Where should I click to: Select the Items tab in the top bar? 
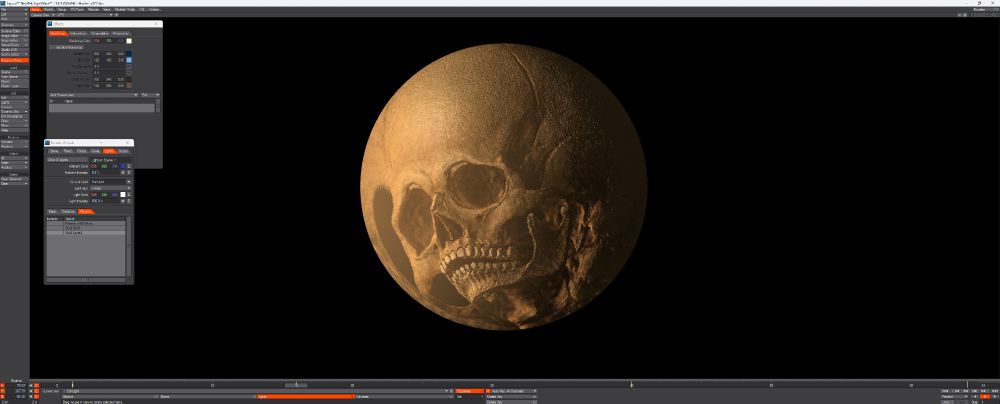(x=36, y=10)
